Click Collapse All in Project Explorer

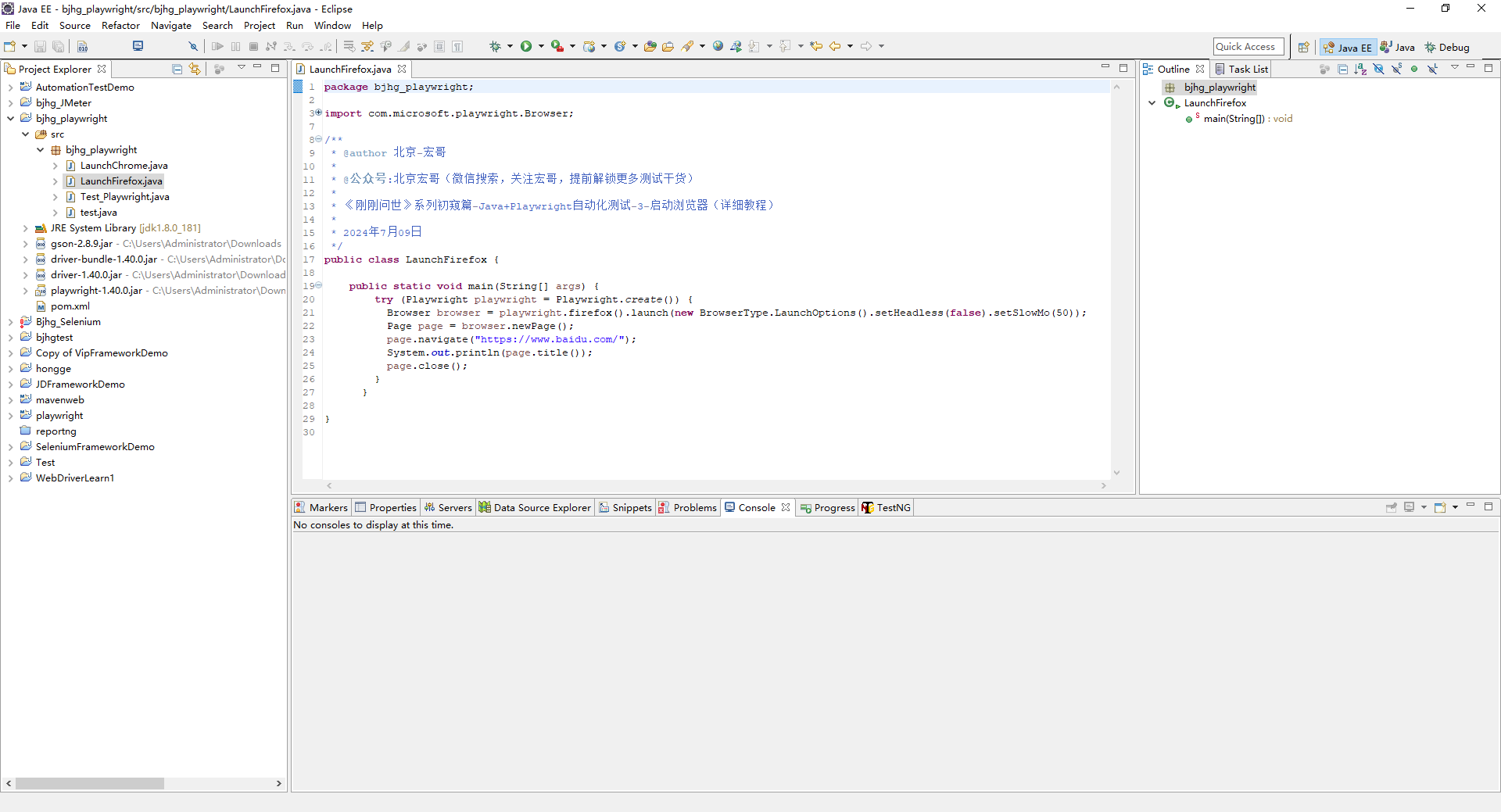177,69
